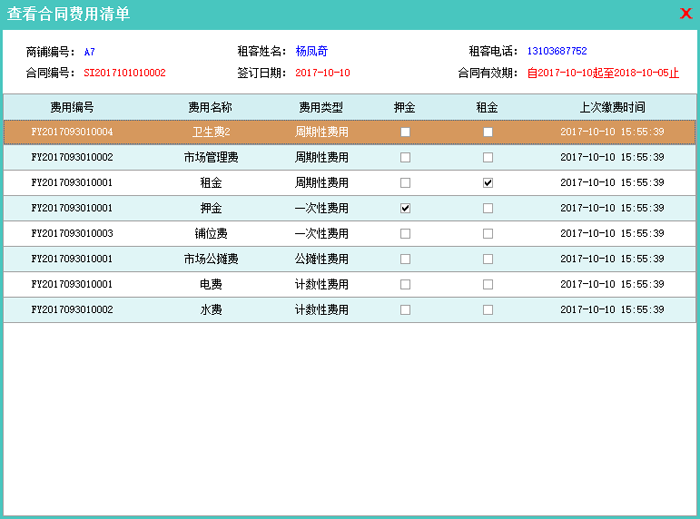Click the 费用类型 column header
The width and height of the screenshot is (700, 519).
pyautogui.click(x=321, y=107)
